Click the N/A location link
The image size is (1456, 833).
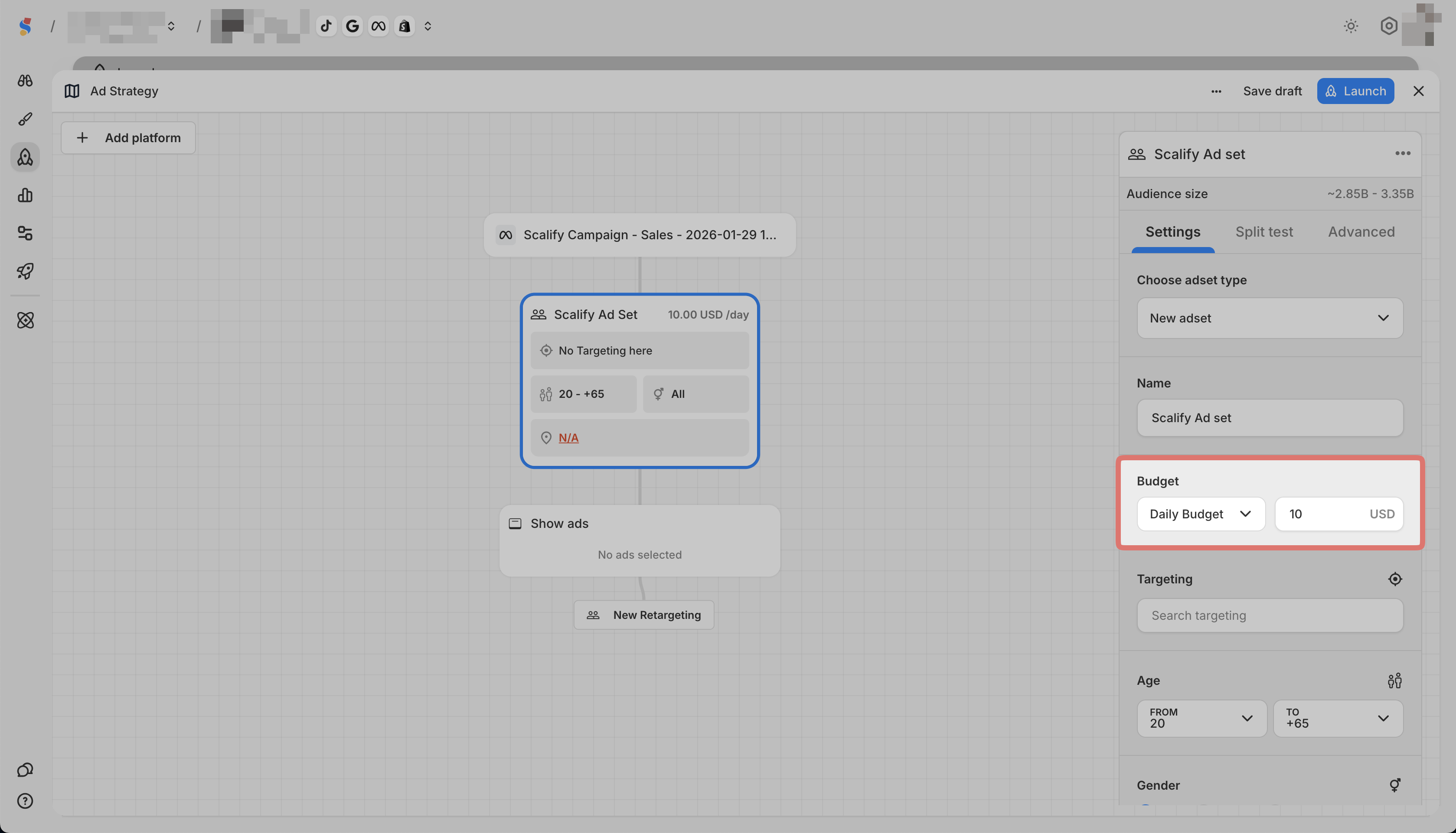[x=568, y=438]
